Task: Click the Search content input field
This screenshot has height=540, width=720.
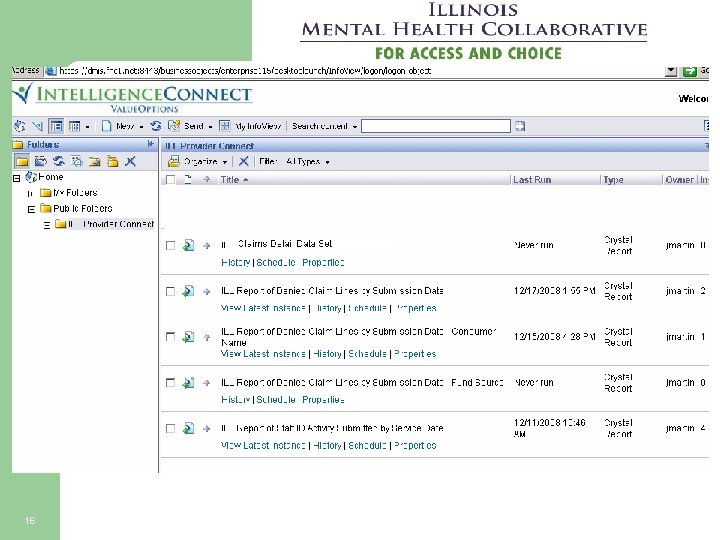Action: (x=436, y=126)
